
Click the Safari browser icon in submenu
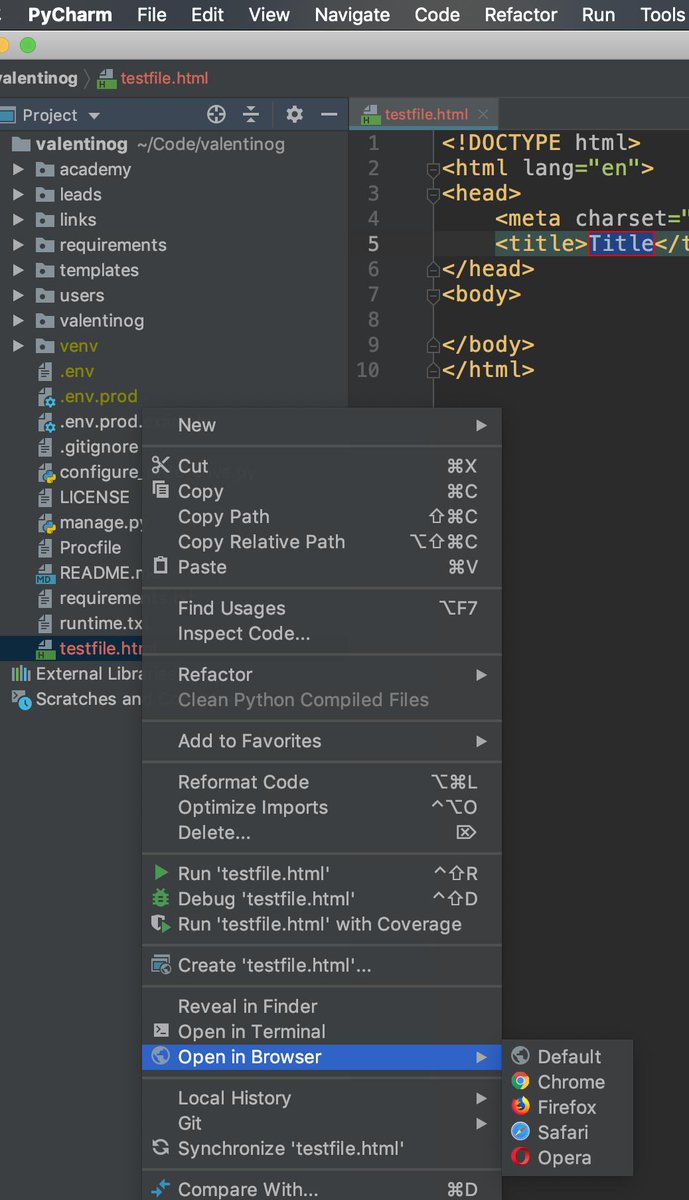click(x=520, y=1132)
